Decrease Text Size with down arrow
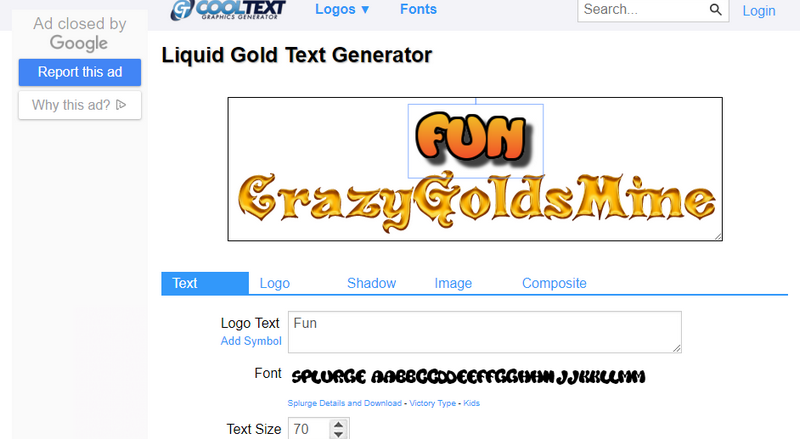 click(x=338, y=434)
